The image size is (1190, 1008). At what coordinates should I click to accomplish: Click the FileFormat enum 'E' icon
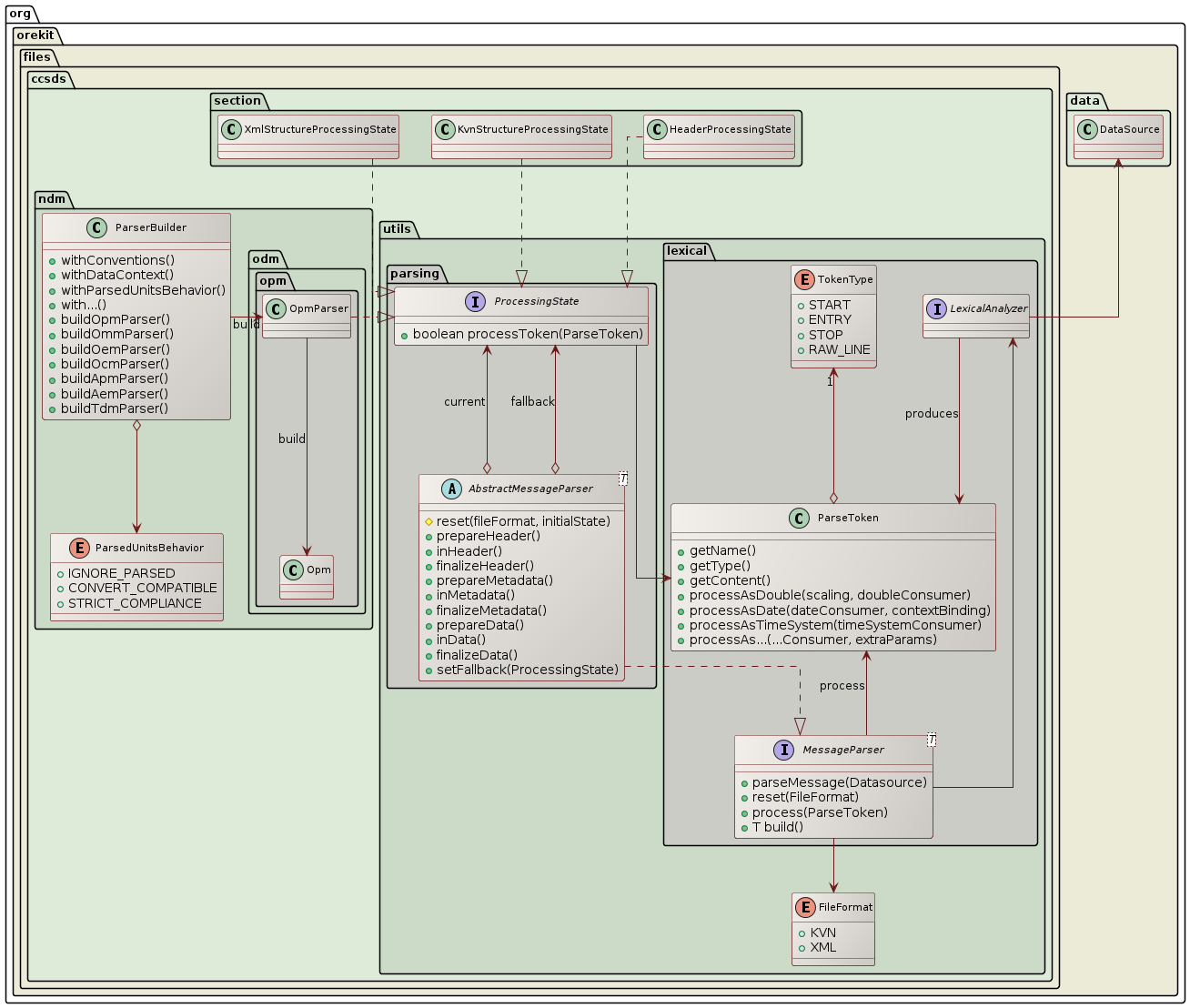[x=805, y=907]
